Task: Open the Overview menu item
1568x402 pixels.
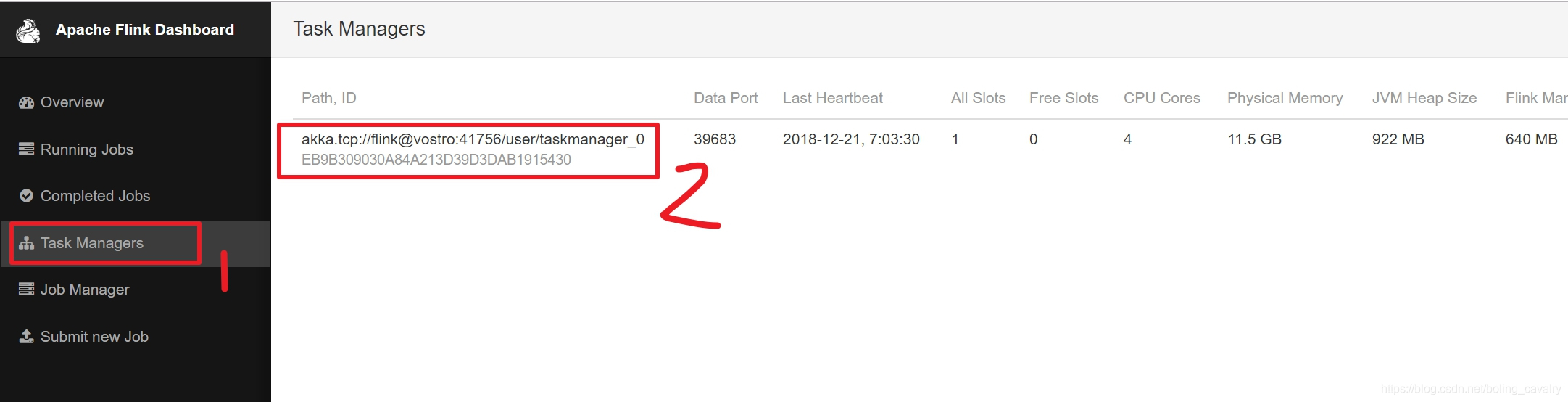Action: pyautogui.click(x=72, y=102)
